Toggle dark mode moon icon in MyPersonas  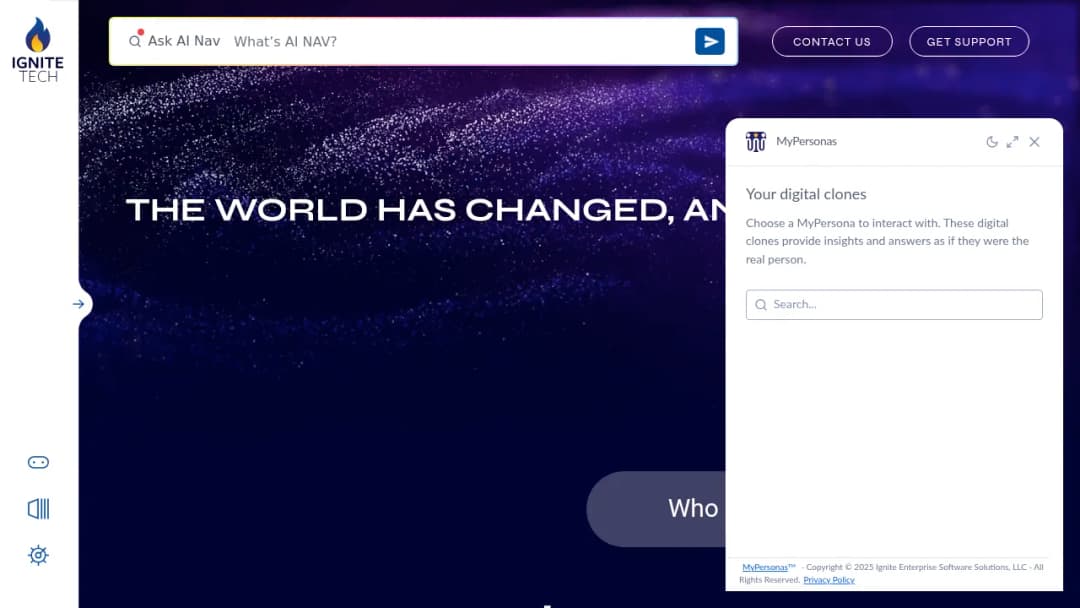click(992, 142)
